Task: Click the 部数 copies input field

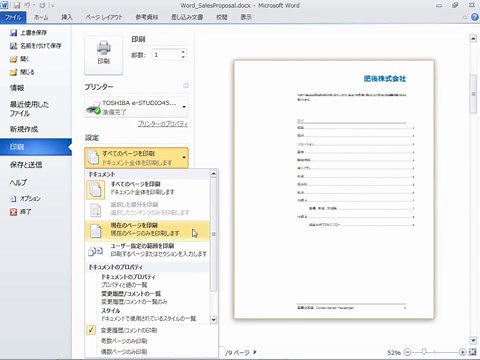Action: (166, 55)
